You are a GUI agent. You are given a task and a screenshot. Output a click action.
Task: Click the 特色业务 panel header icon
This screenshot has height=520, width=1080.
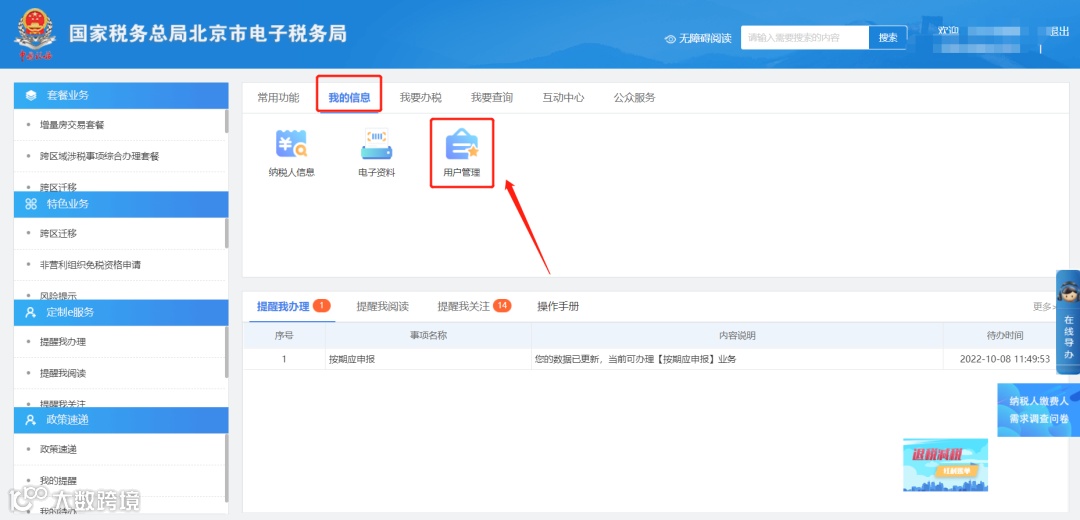[x=31, y=204]
